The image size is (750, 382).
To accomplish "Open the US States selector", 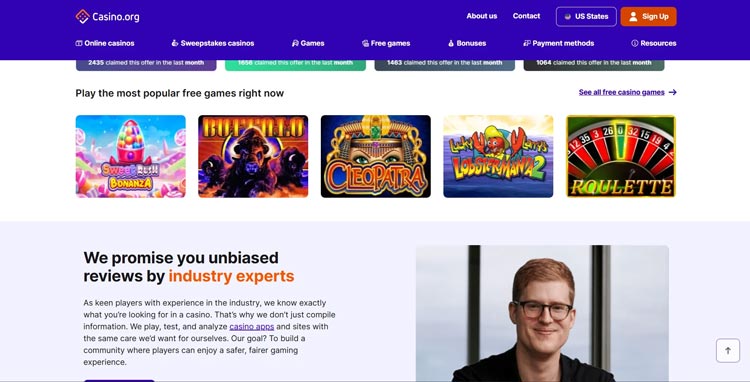I will 586,17.
